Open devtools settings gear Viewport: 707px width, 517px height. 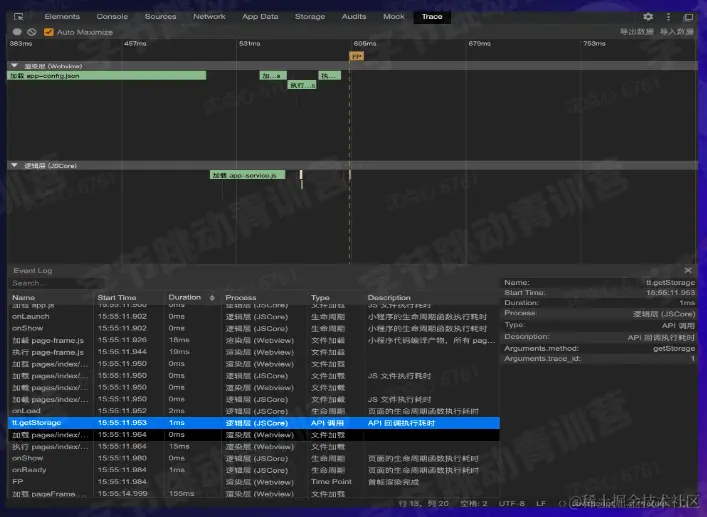pyautogui.click(x=648, y=17)
